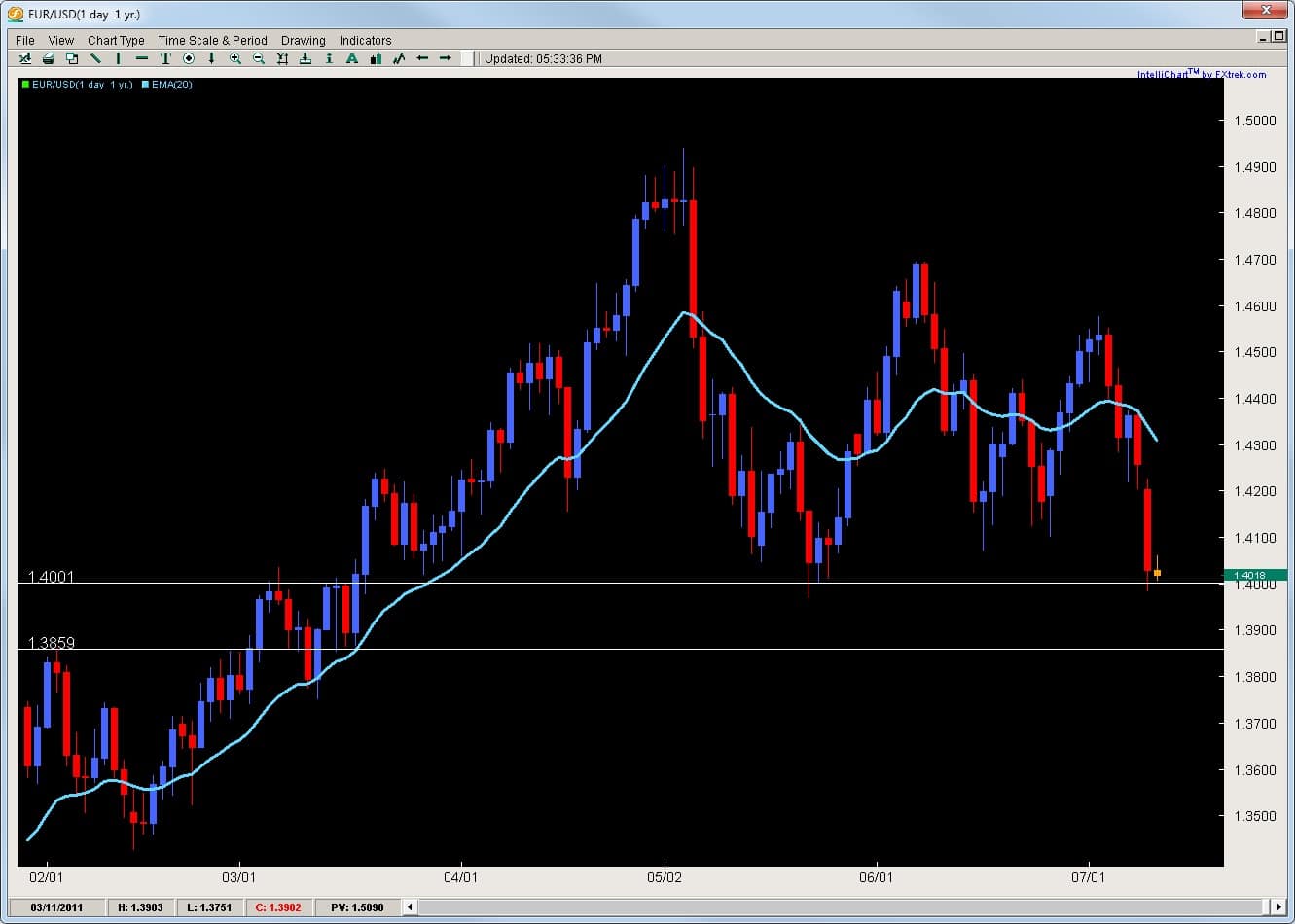Open the Drawing menu

tap(304, 40)
